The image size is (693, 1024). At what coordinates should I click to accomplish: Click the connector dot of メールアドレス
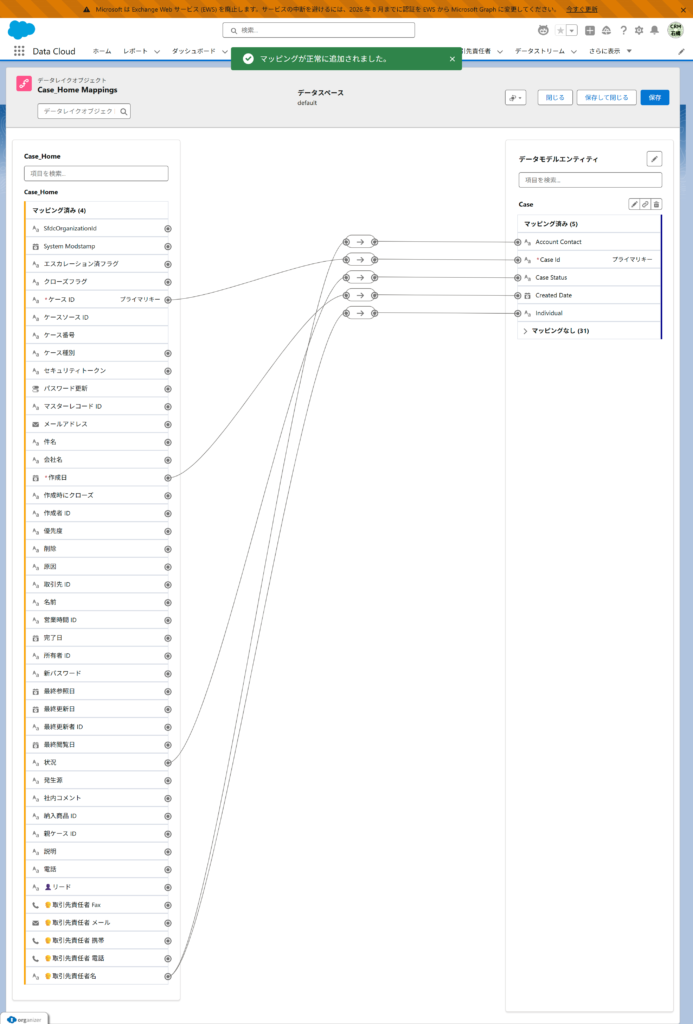[168, 424]
